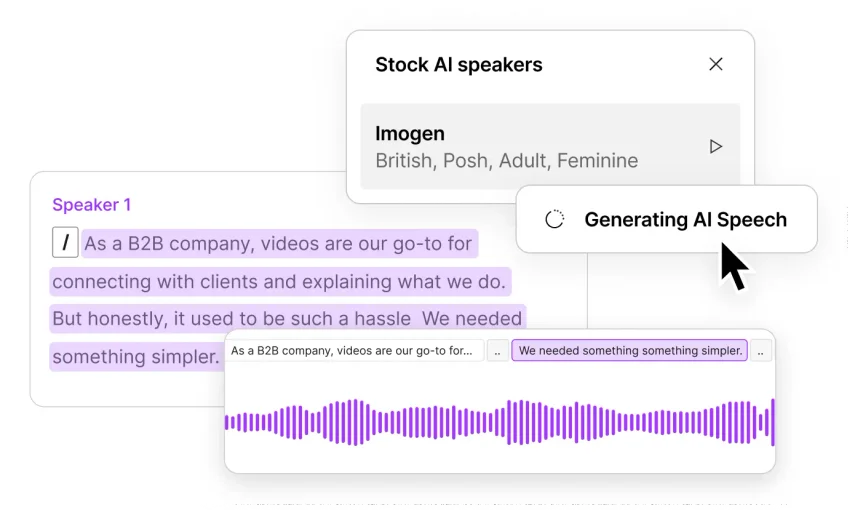855x510 pixels.
Task: Close the Stock AI speakers panel
Action: pyautogui.click(x=716, y=64)
